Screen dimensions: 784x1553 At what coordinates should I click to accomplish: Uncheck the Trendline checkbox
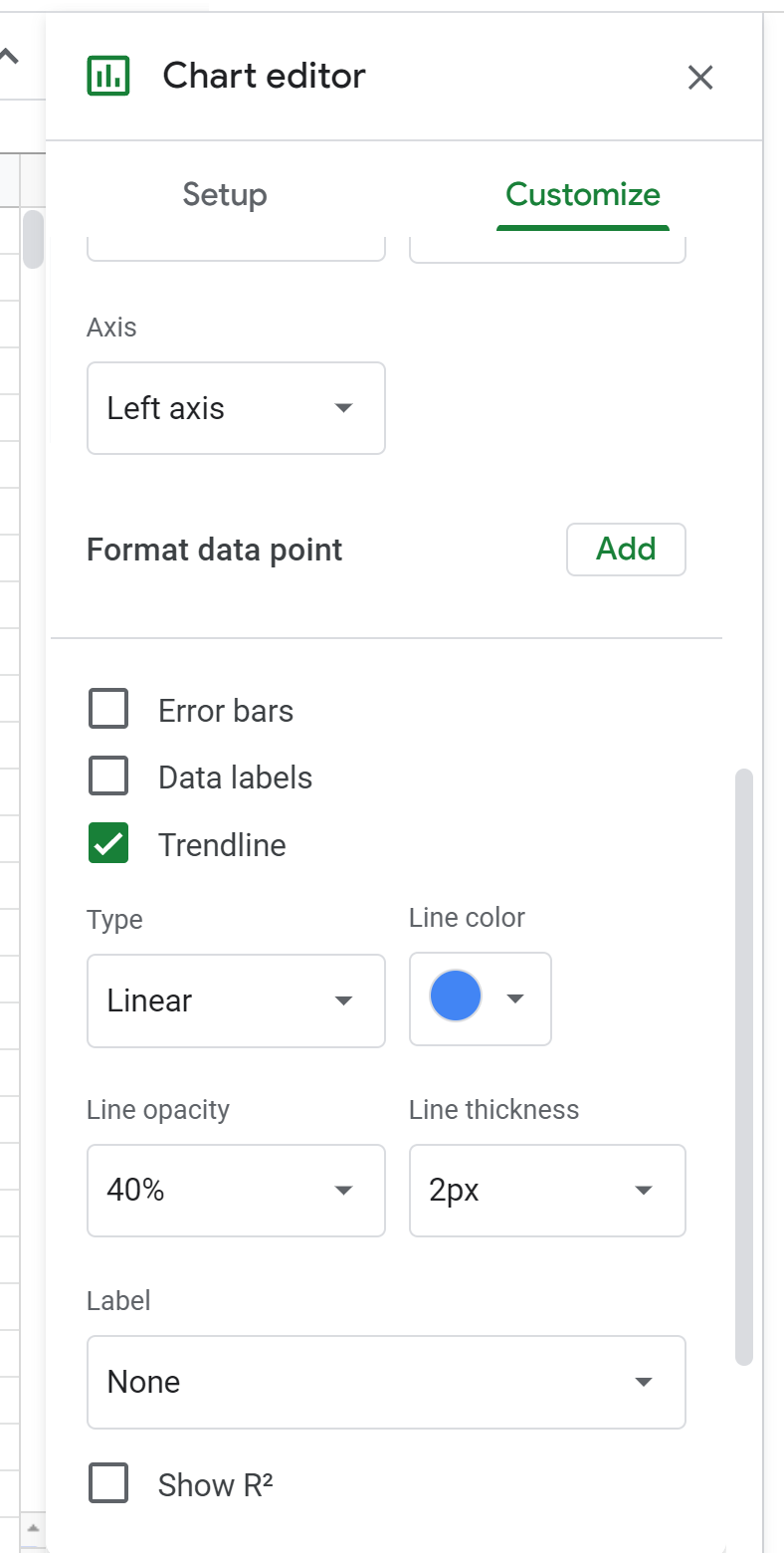[108, 844]
